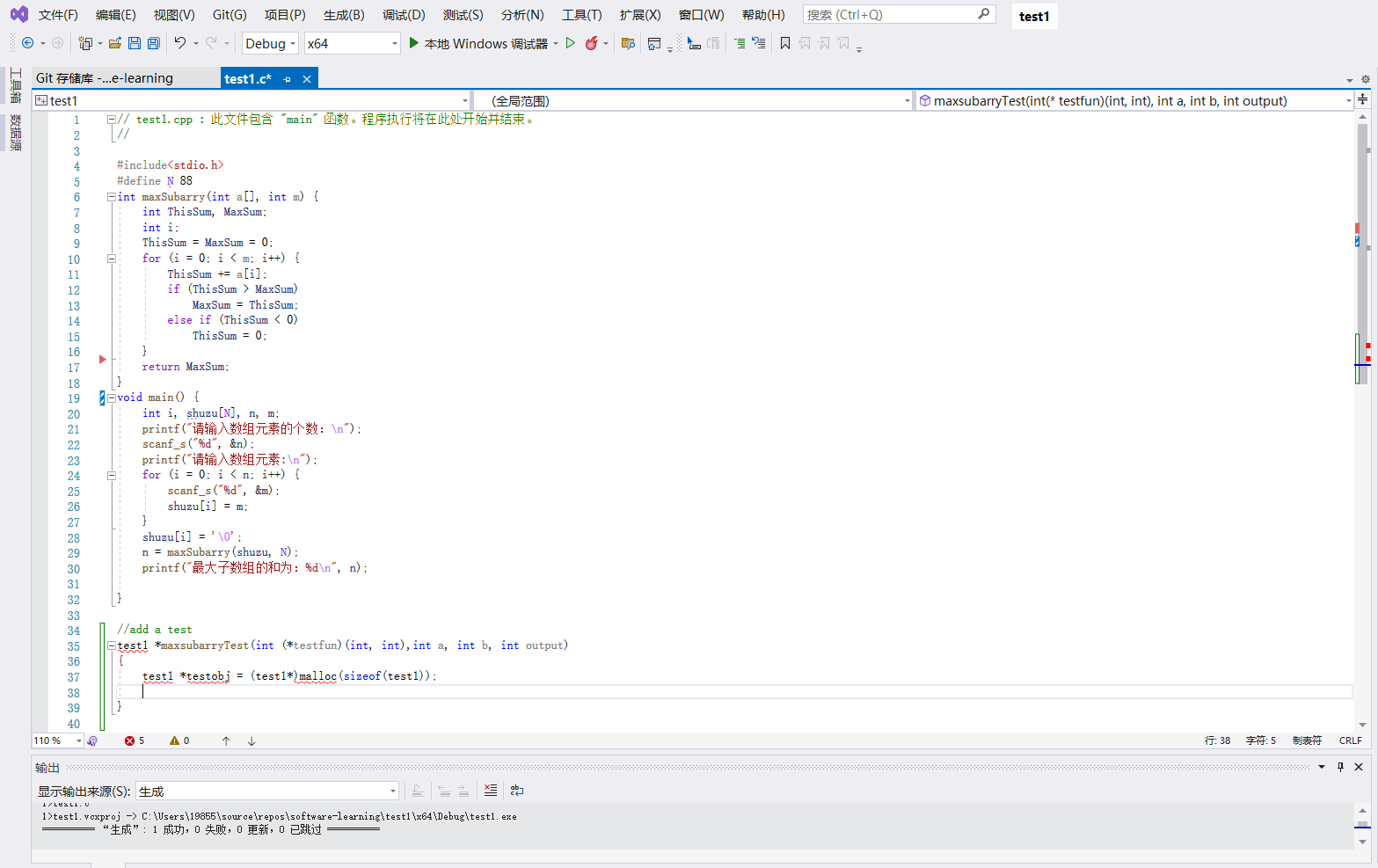Viewport: 1378px width, 868px height.
Task: Start without debugging using hollow green arrow
Action: click(571, 43)
